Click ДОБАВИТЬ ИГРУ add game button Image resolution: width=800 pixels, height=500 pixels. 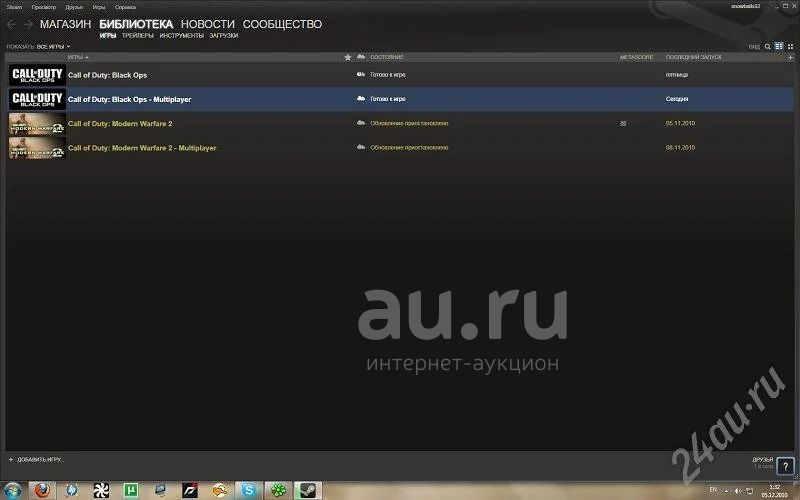point(36,460)
